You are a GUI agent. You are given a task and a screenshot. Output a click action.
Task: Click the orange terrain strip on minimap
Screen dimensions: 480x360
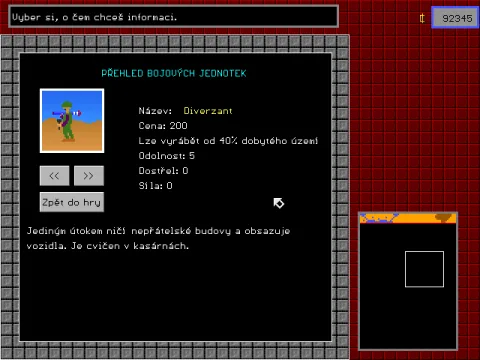point(408,218)
